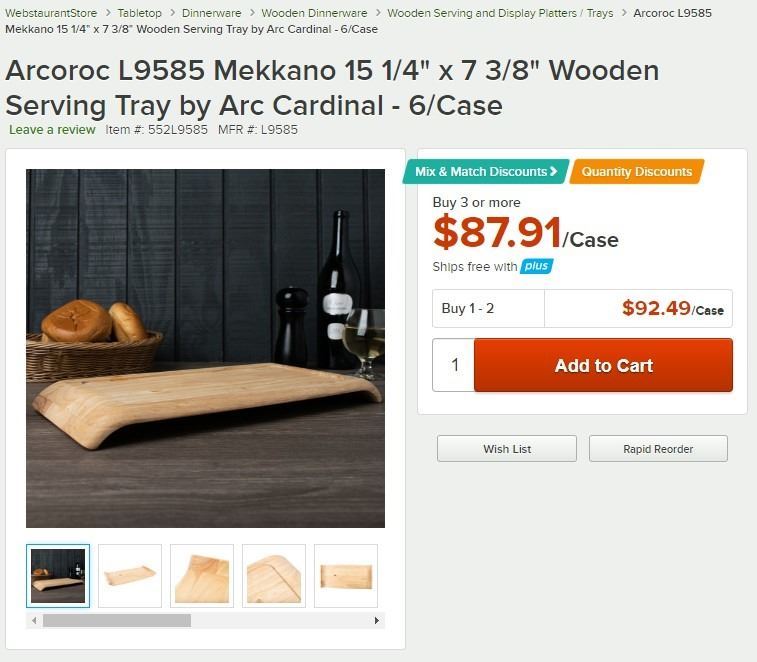Click the blue Plus shipping badge
Viewport: 757px width, 662px height.
537,266
